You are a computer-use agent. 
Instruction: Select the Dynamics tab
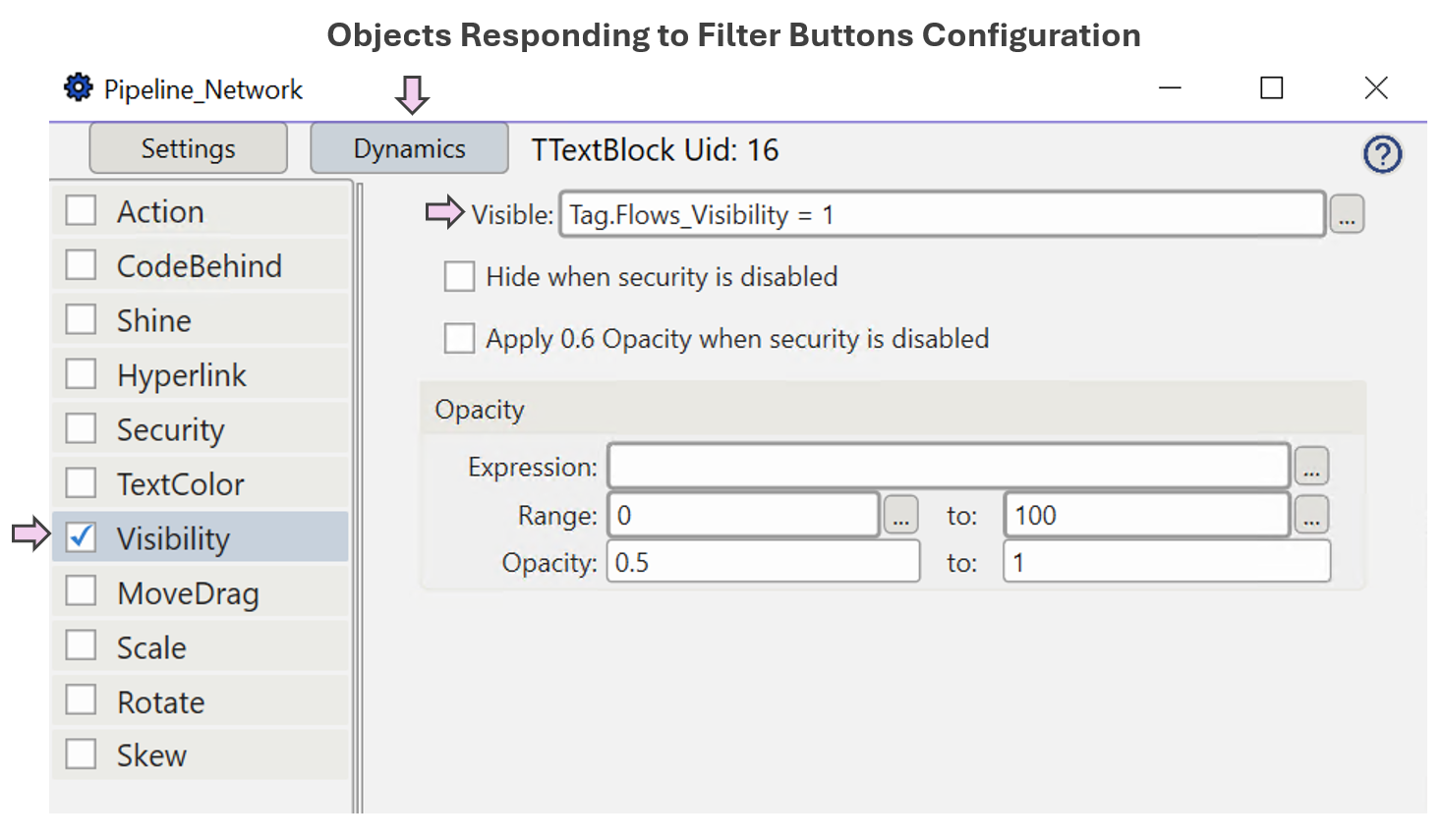pos(409,147)
